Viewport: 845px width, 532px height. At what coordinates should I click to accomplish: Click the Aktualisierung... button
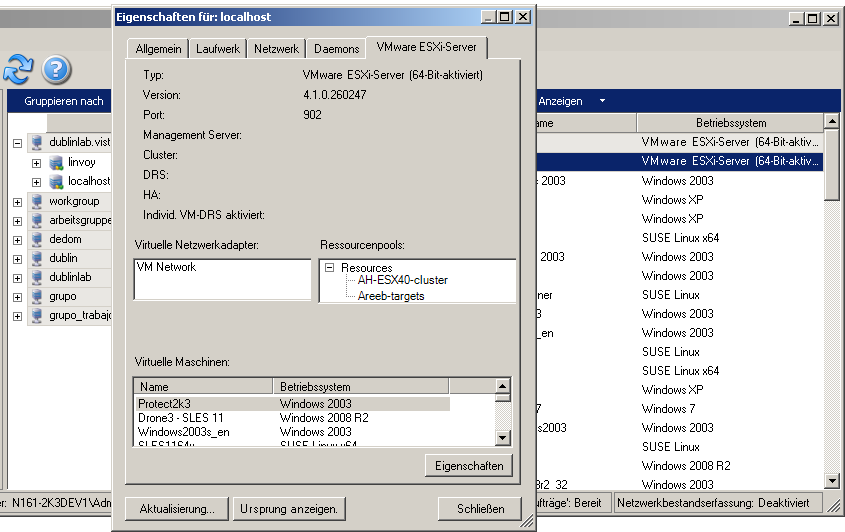[177, 508]
